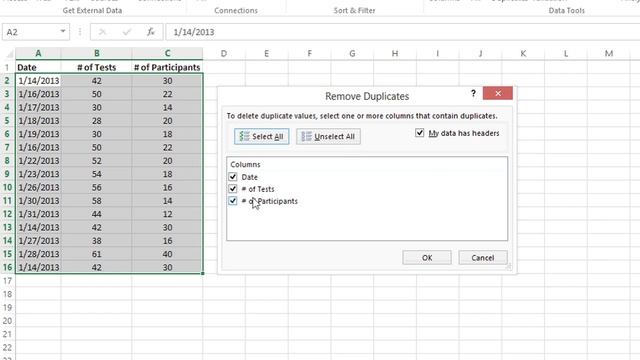The height and width of the screenshot is (360, 640).
Task: Click Cancel in Remove Duplicates dialog
Action: click(x=483, y=258)
